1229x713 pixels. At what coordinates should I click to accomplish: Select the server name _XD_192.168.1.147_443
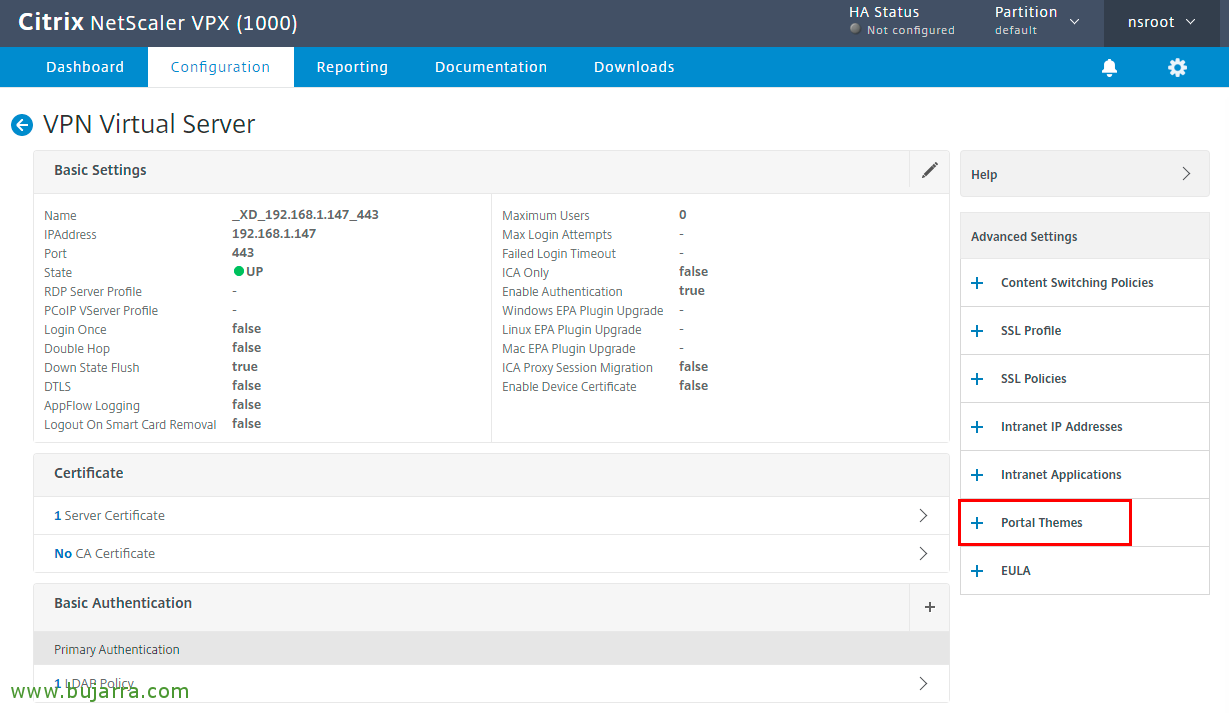point(305,215)
